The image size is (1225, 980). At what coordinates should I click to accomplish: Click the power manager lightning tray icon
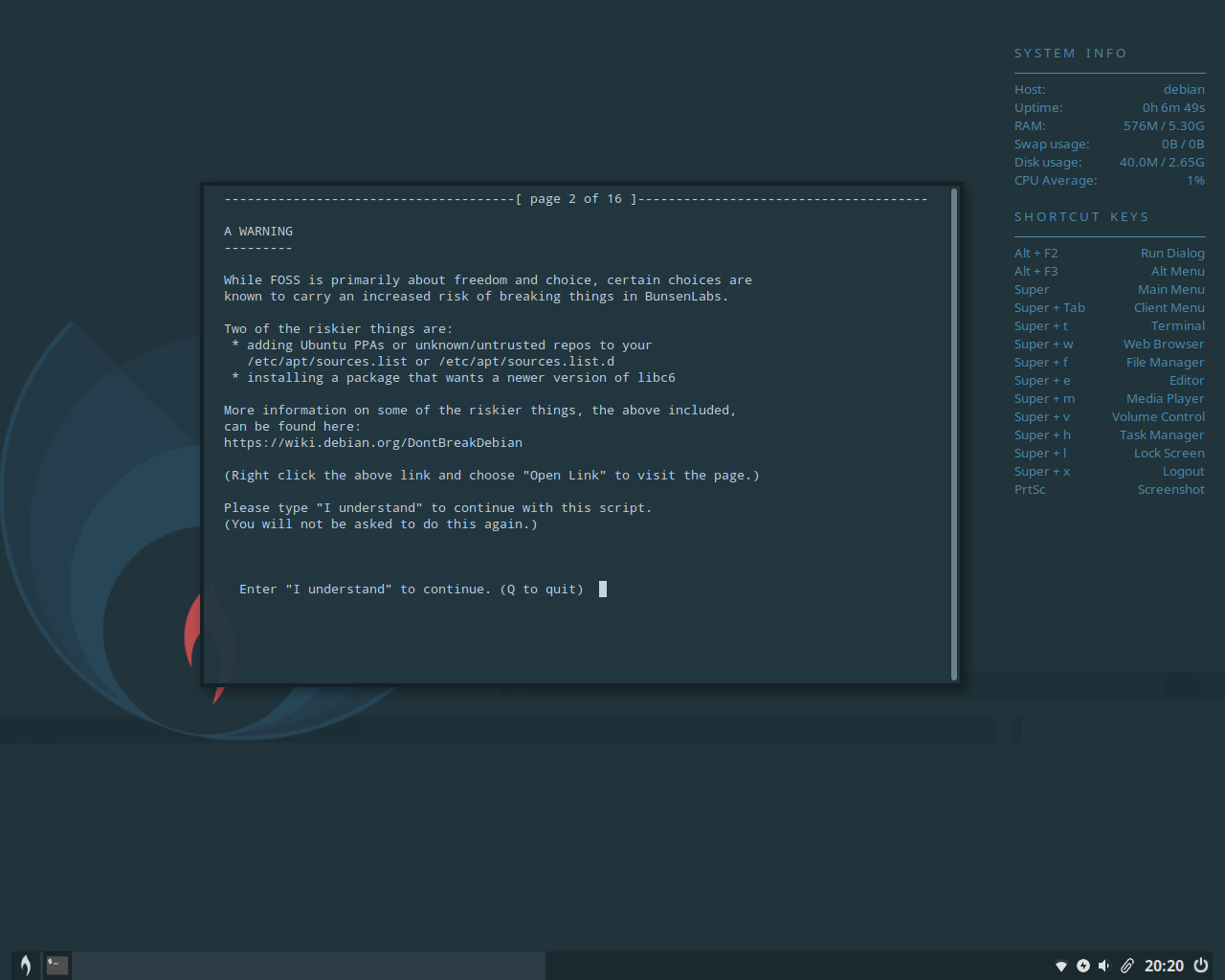click(x=1082, y=966)
